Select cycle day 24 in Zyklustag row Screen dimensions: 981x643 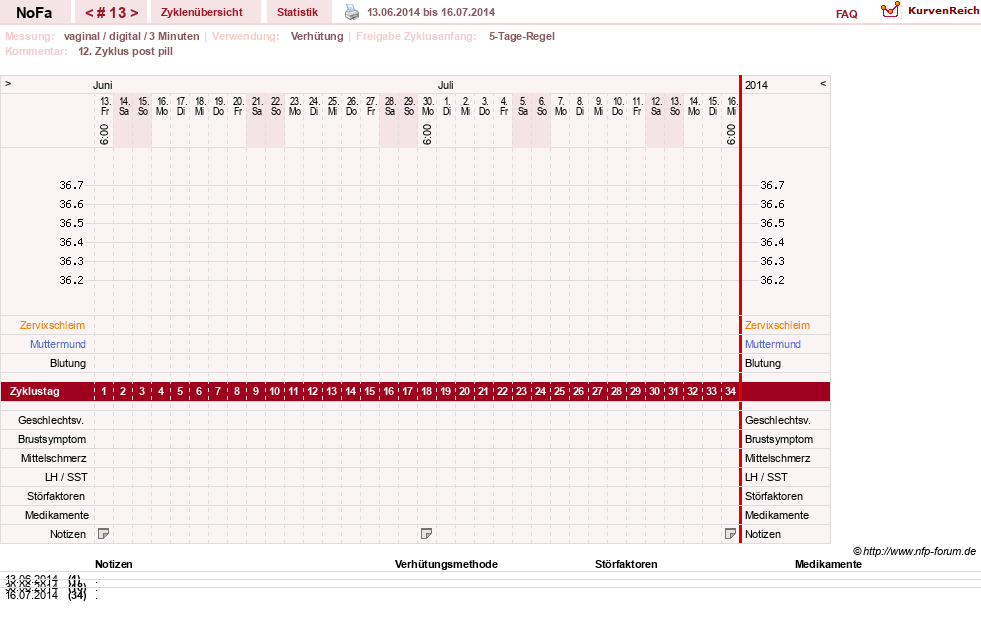pyautogui.click(x=541, y=392)
